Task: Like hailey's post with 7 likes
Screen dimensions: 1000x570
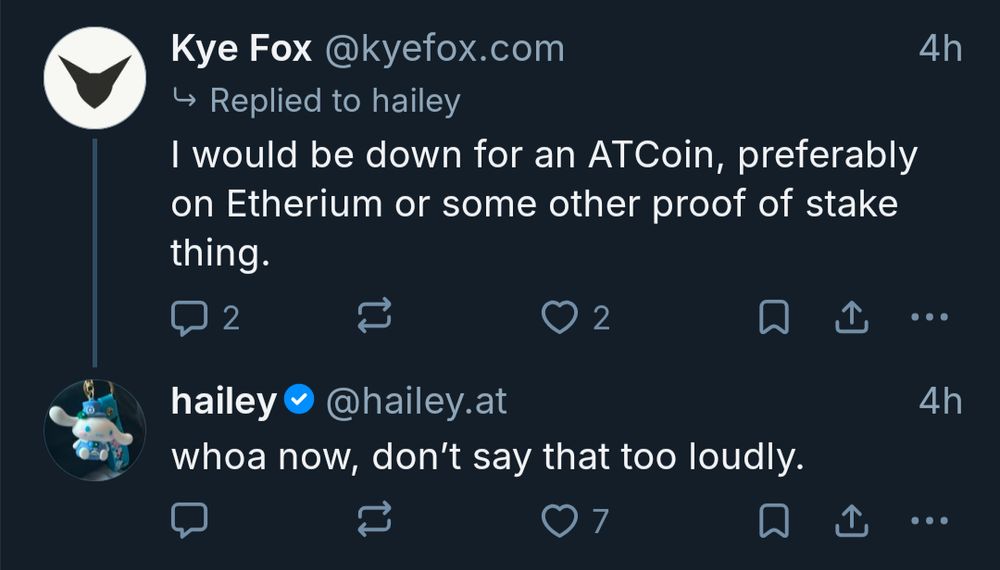Action: tap(560, 520)
